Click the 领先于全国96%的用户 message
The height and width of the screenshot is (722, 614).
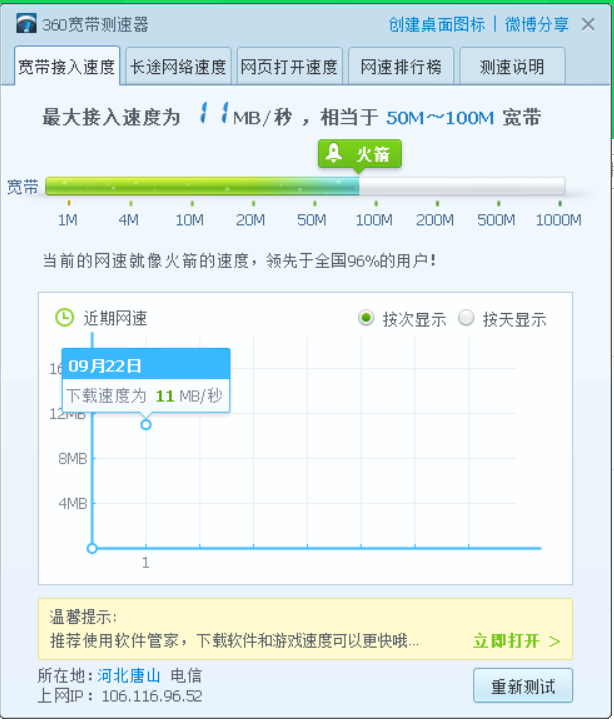click(x=351, y=261)
